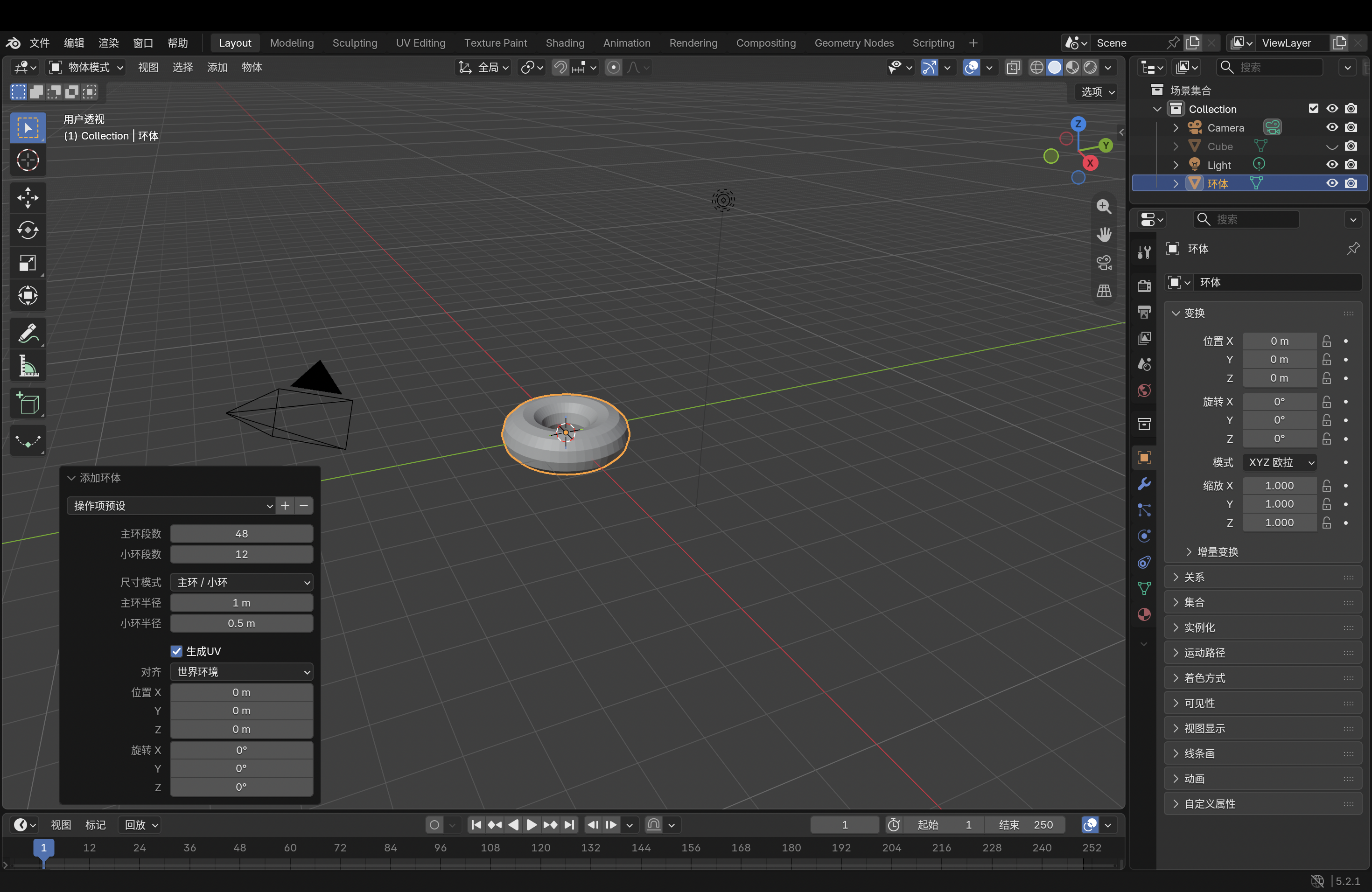Open the View Layer properties tab

pyautogui.click(x=1144, y=338)
